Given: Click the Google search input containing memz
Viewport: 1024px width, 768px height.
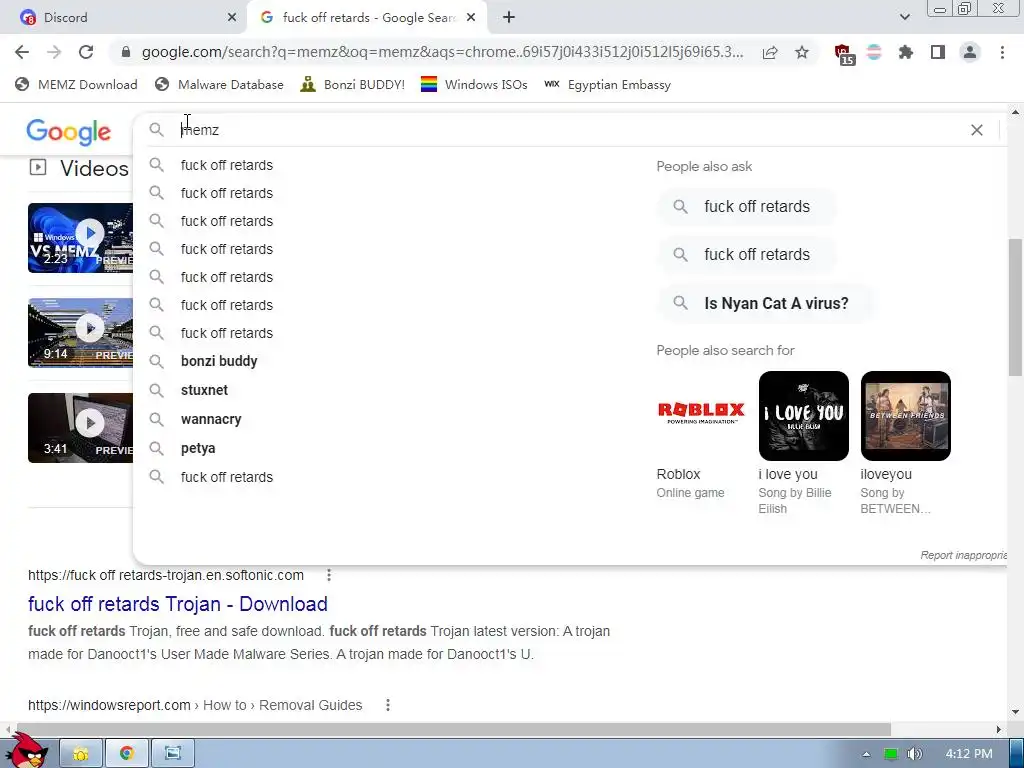Looking at the screenshot, I should (x=568, y=130).
